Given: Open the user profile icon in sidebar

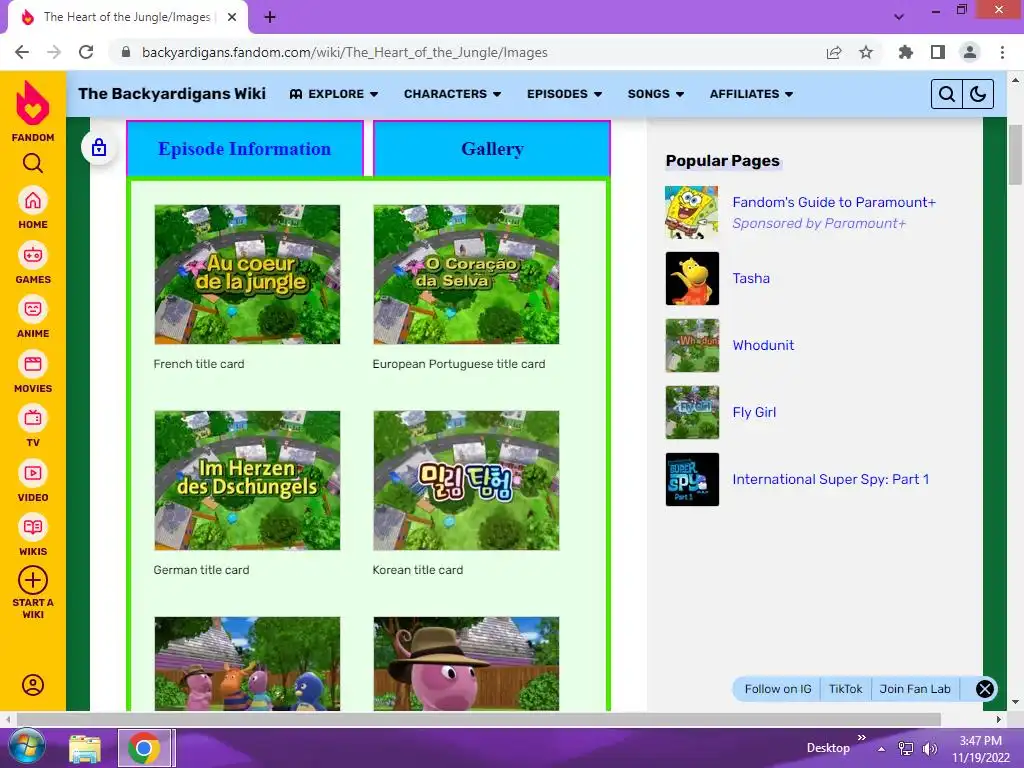Looking at the screenshot, I should [x=33, y=684].
